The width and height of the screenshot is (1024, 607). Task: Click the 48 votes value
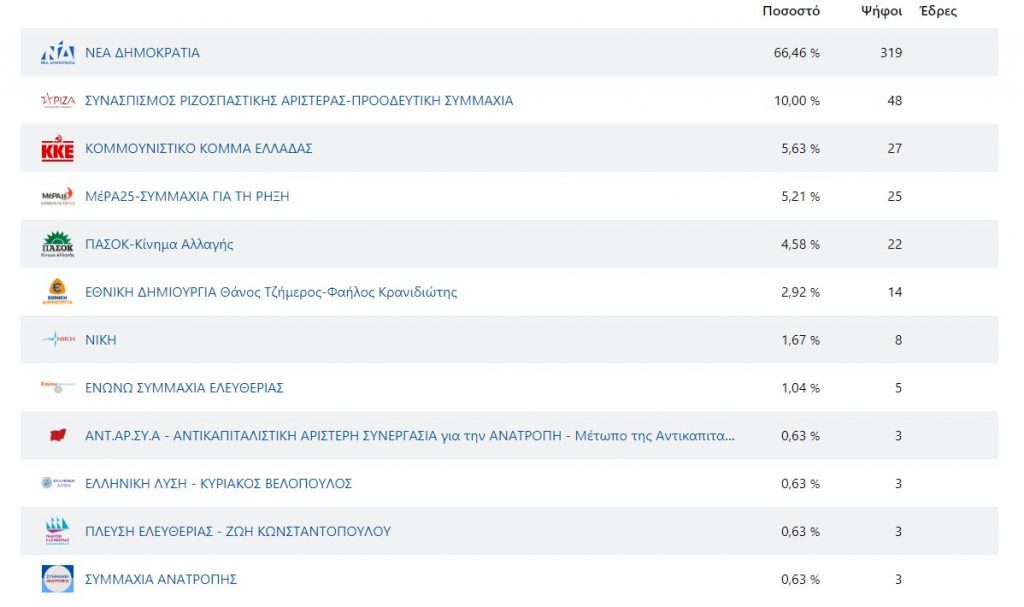coord(895,101)
